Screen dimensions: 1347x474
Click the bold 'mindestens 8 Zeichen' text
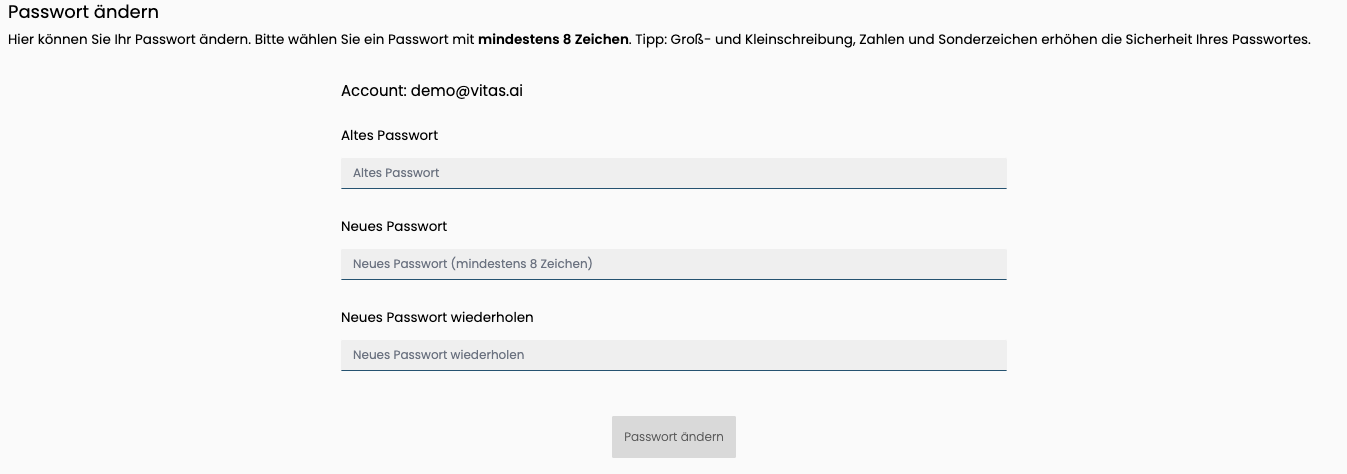point(553,40)
